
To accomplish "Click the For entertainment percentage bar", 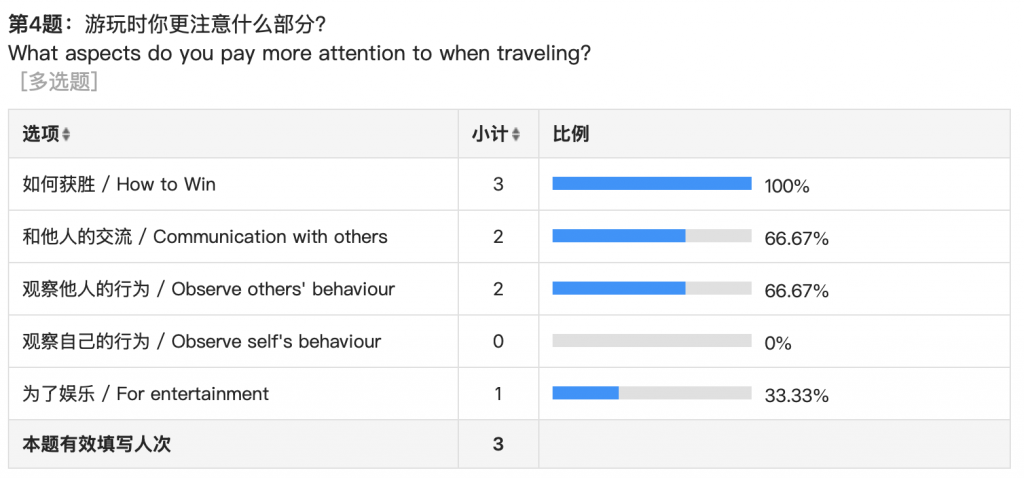I will [651, 393].
